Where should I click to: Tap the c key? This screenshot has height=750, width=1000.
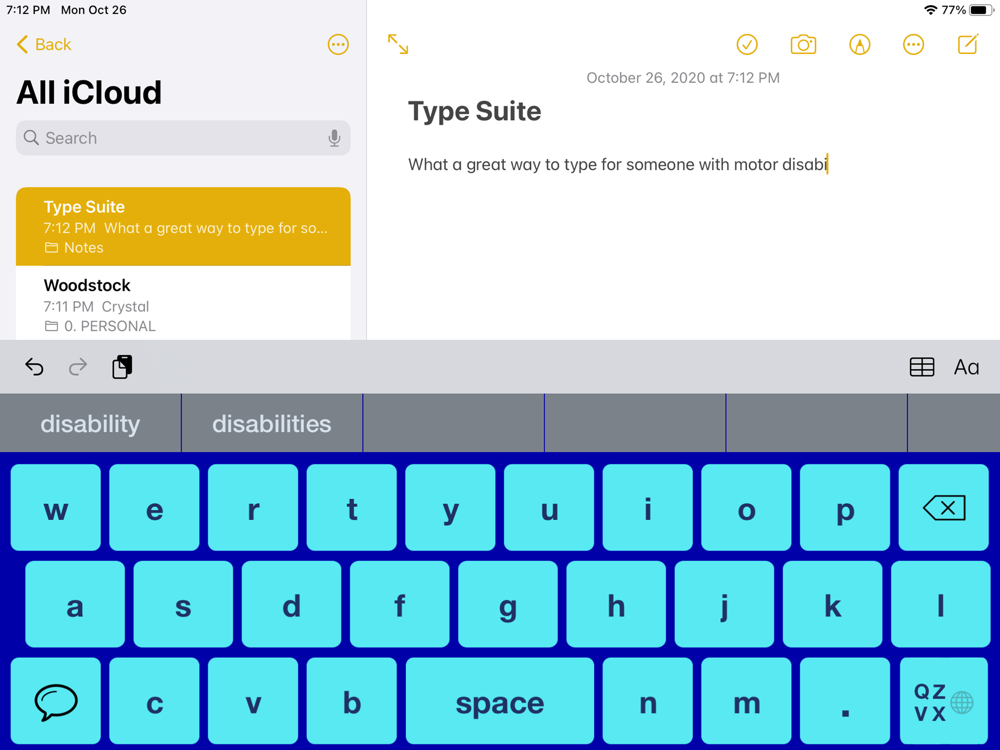(x=154, y=702)
